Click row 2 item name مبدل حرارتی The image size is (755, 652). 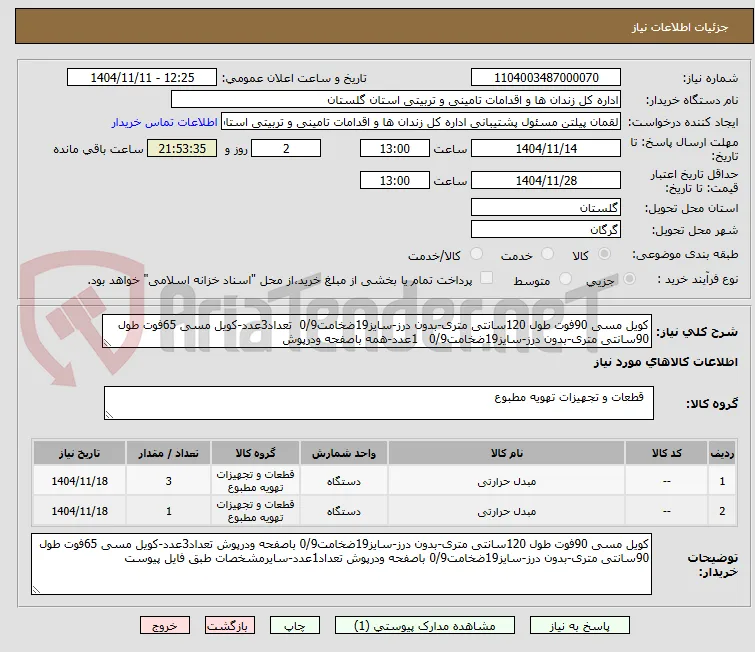coord(507,511)
